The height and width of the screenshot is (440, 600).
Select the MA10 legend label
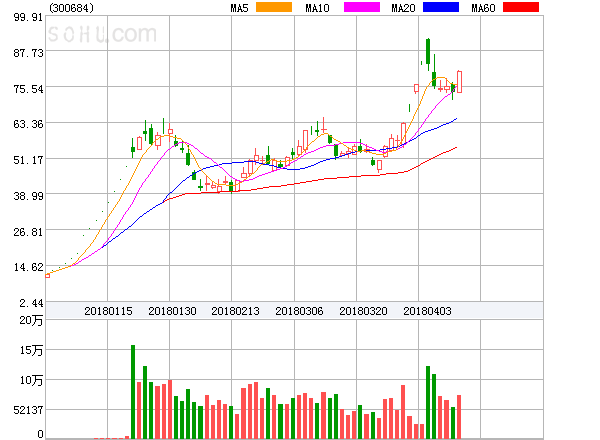(317, 8)
